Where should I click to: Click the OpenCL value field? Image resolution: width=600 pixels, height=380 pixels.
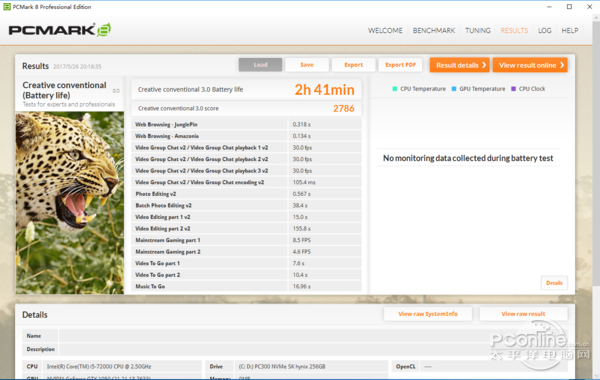click(494, 366)
